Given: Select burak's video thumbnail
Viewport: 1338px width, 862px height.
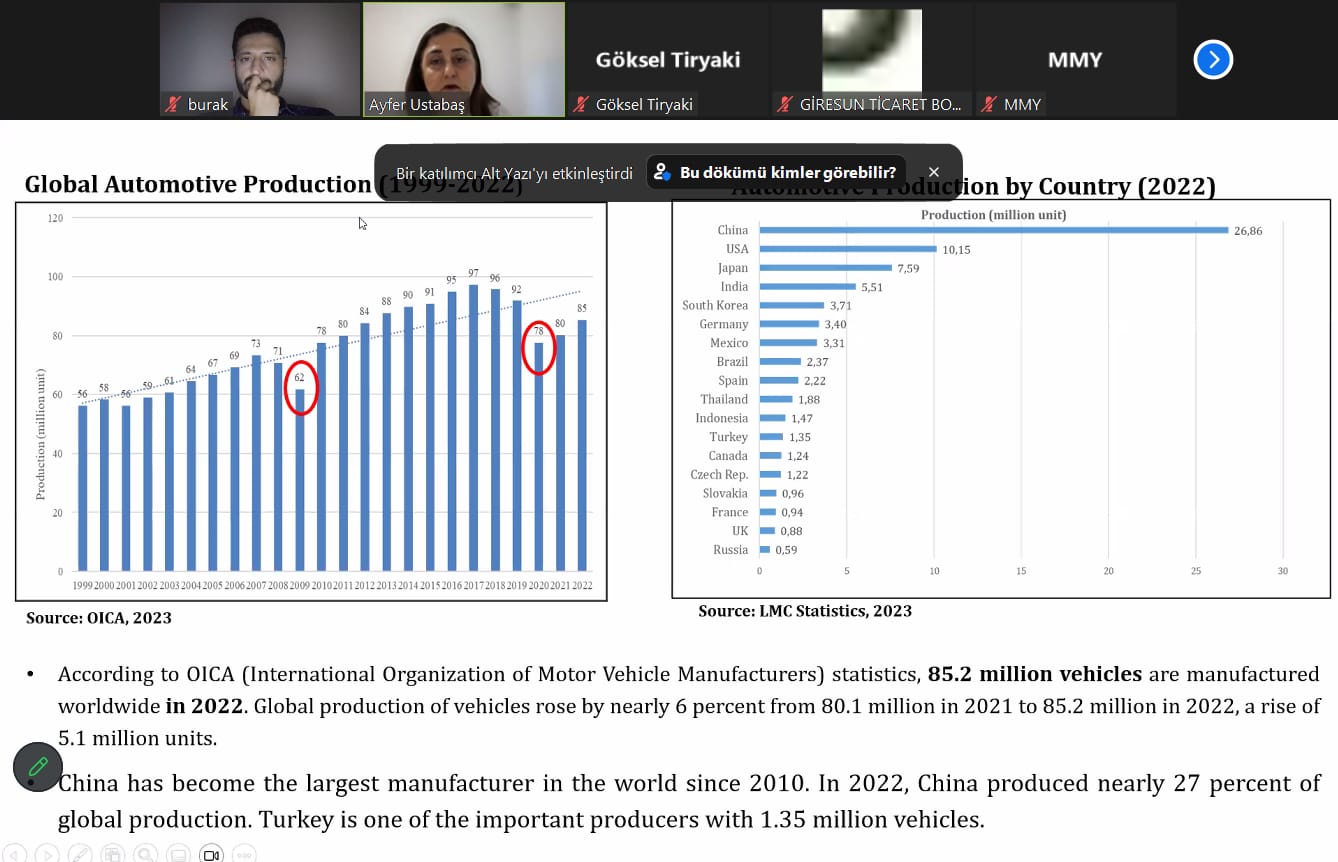Looking at the screenshot, I should [x=259, y=58].
